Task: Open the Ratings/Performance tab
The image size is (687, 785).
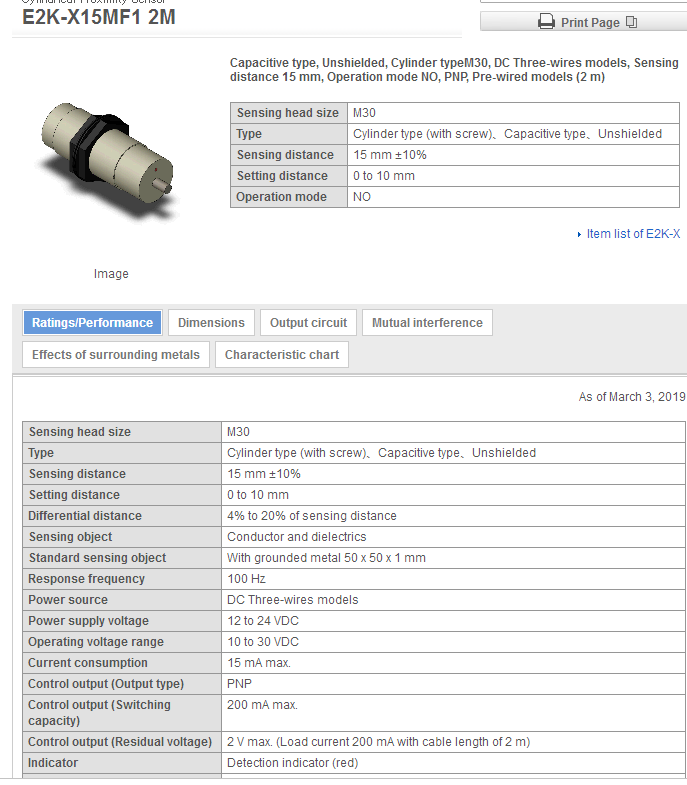Action: (x=92, y=323)
